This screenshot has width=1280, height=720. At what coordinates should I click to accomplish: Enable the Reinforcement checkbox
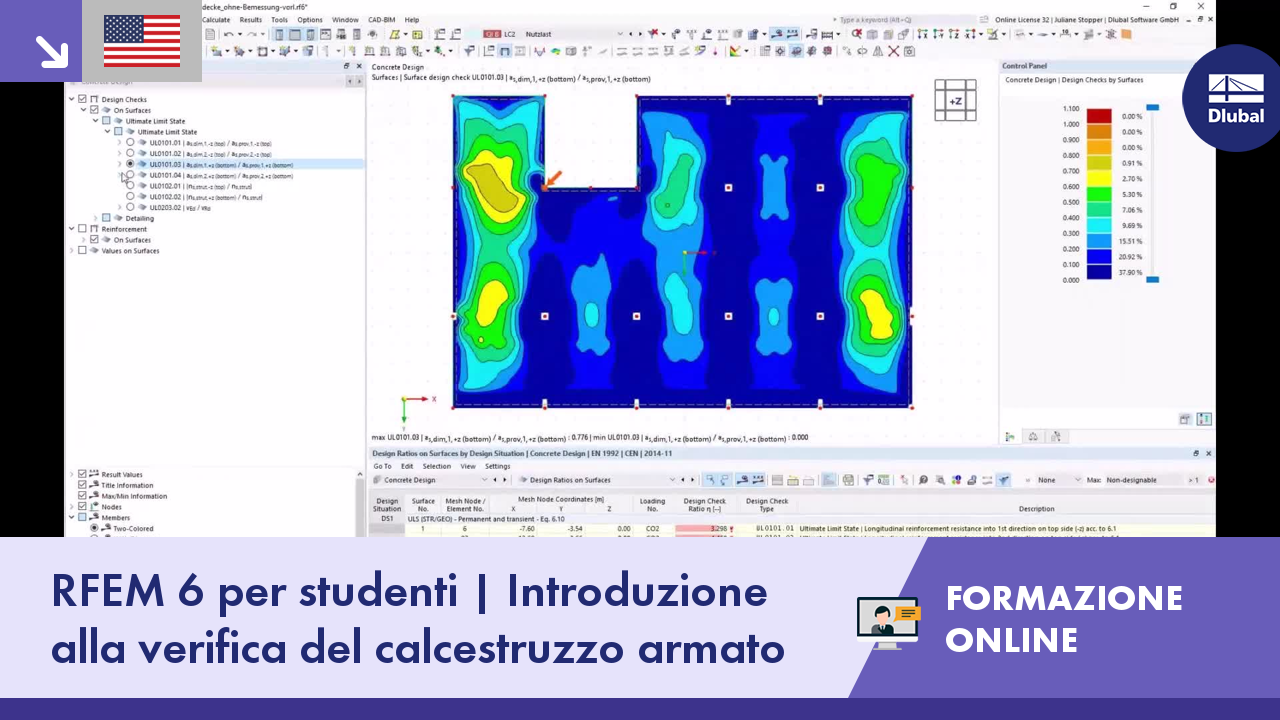click(82, 229)
